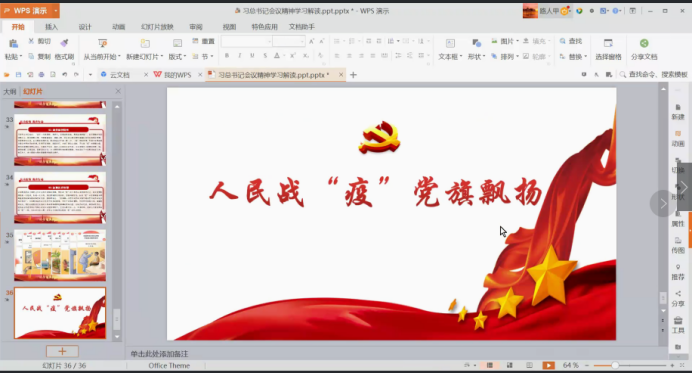Image resolution: width=693 pixels, height=373 pixels.
Task: Open the Selection Pane (选择窗格) icon
Action: (608, 43)
